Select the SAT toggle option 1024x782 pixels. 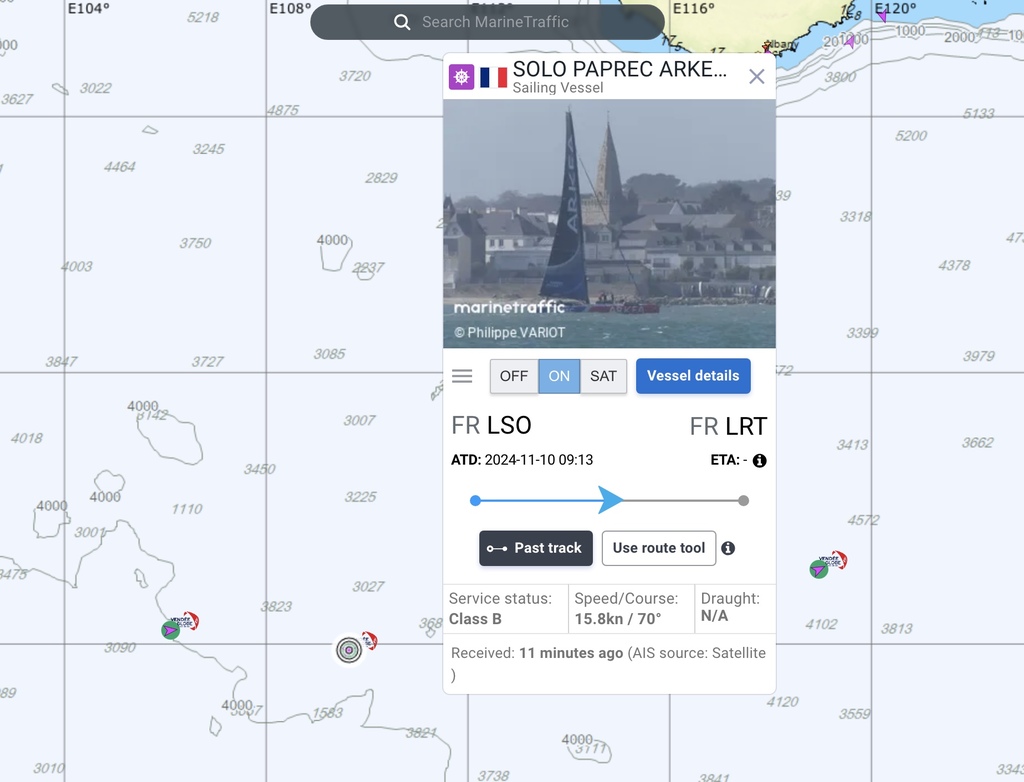click(603, 376)
